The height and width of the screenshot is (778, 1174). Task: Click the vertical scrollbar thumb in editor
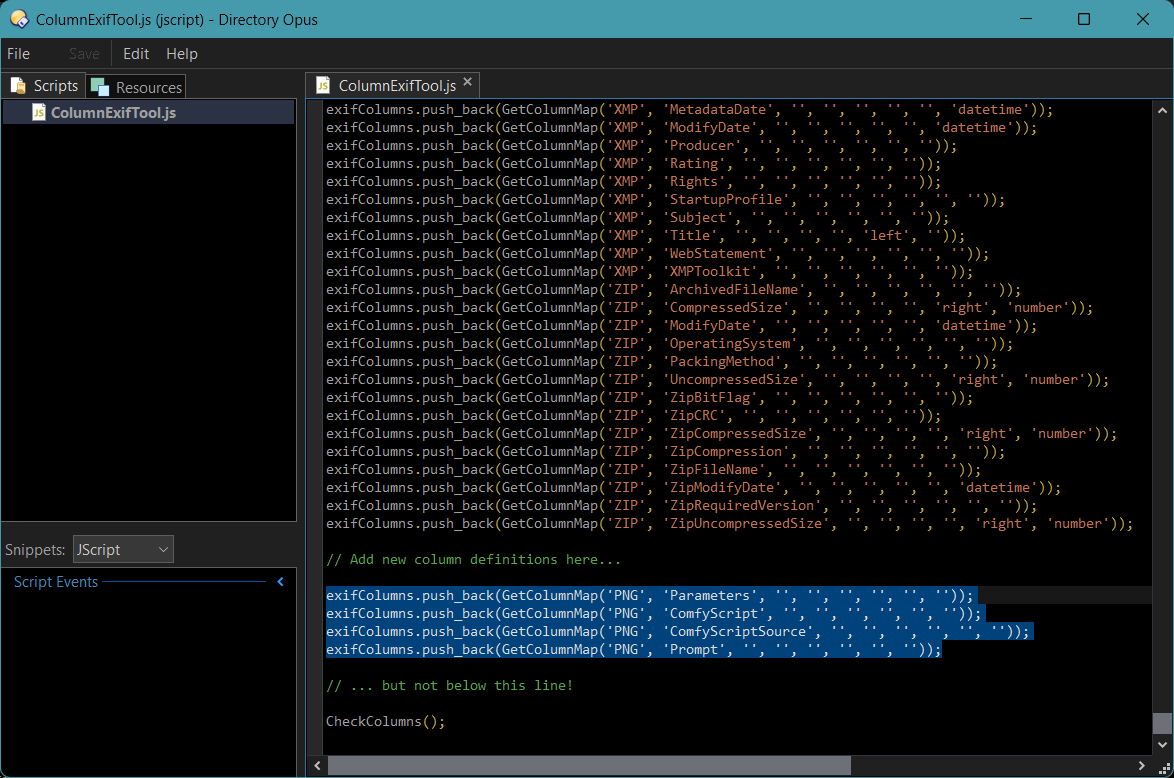1161,723
